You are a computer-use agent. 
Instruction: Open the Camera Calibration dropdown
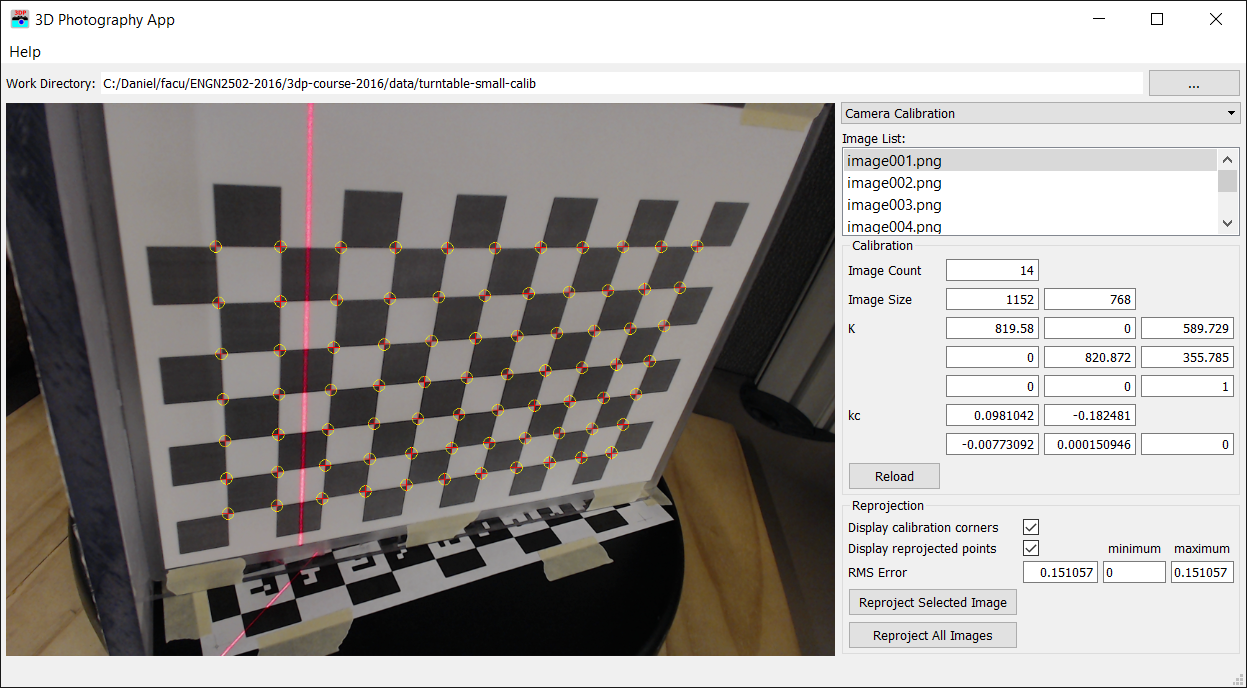click(x=1040, y=113)
